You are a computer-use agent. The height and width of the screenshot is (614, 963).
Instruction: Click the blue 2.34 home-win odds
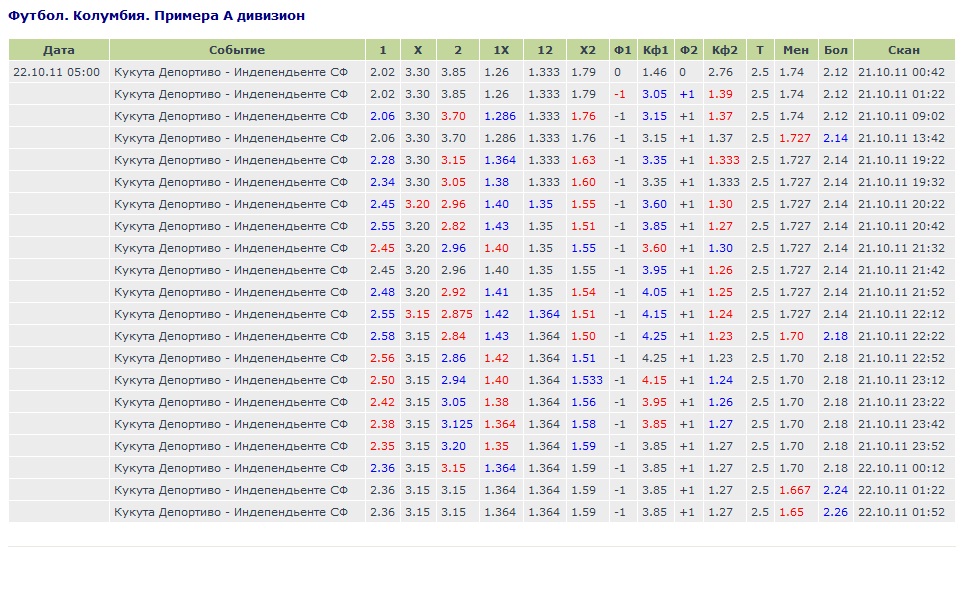click(x=382, y=182)
